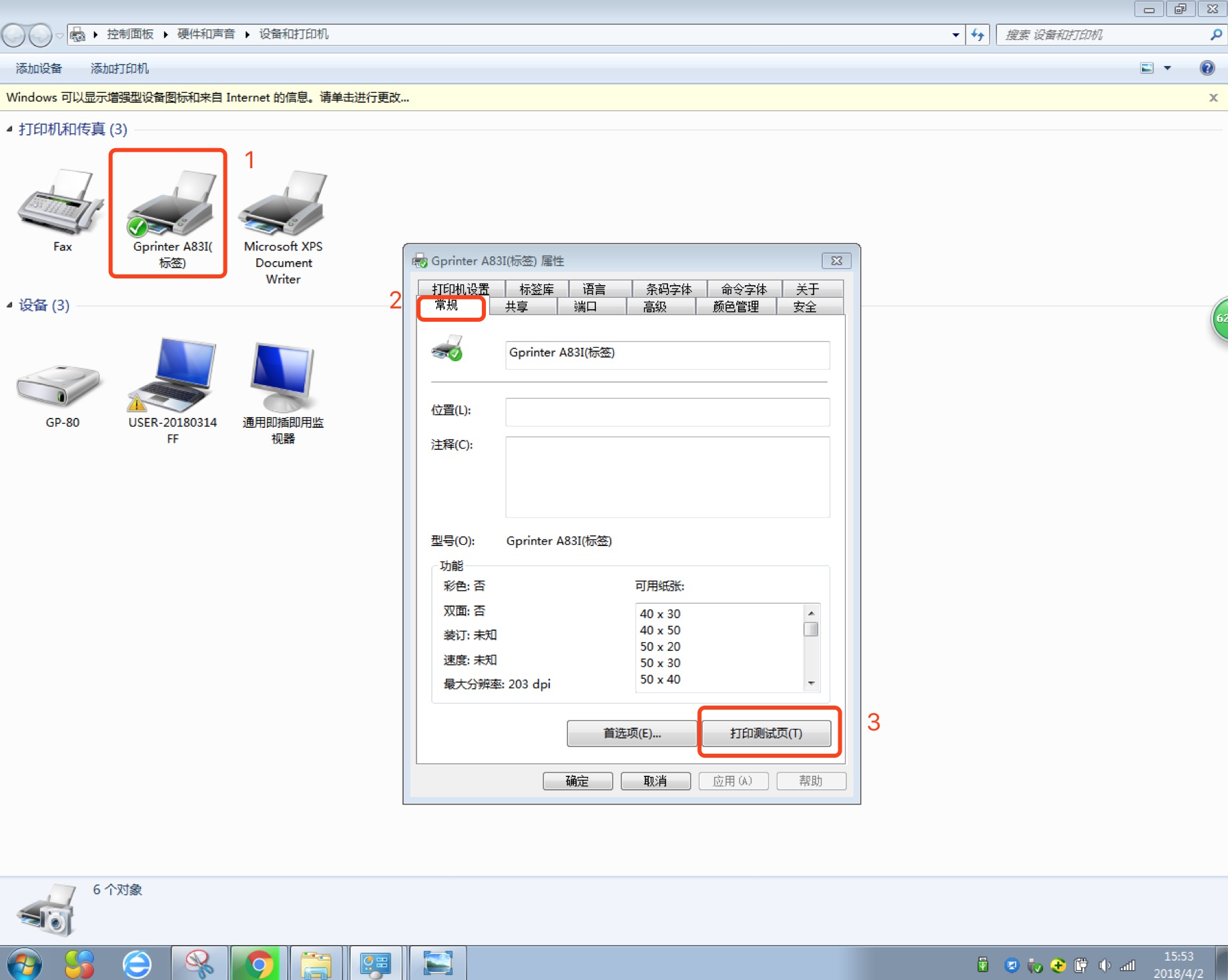Viewport: 1228px width, 980px height.
Task: Click 添加设备 in the toolbar
Action: click(x=39, y=68)
